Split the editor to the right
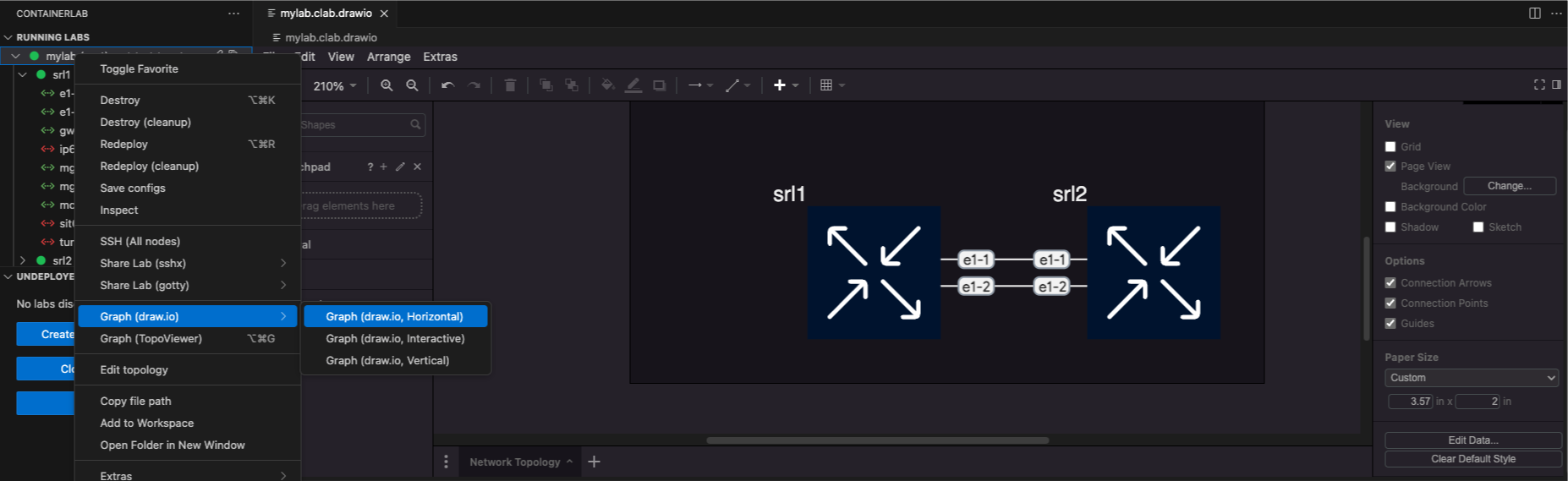Screen dimensions: 1568x481 (x=1534, y=13)
